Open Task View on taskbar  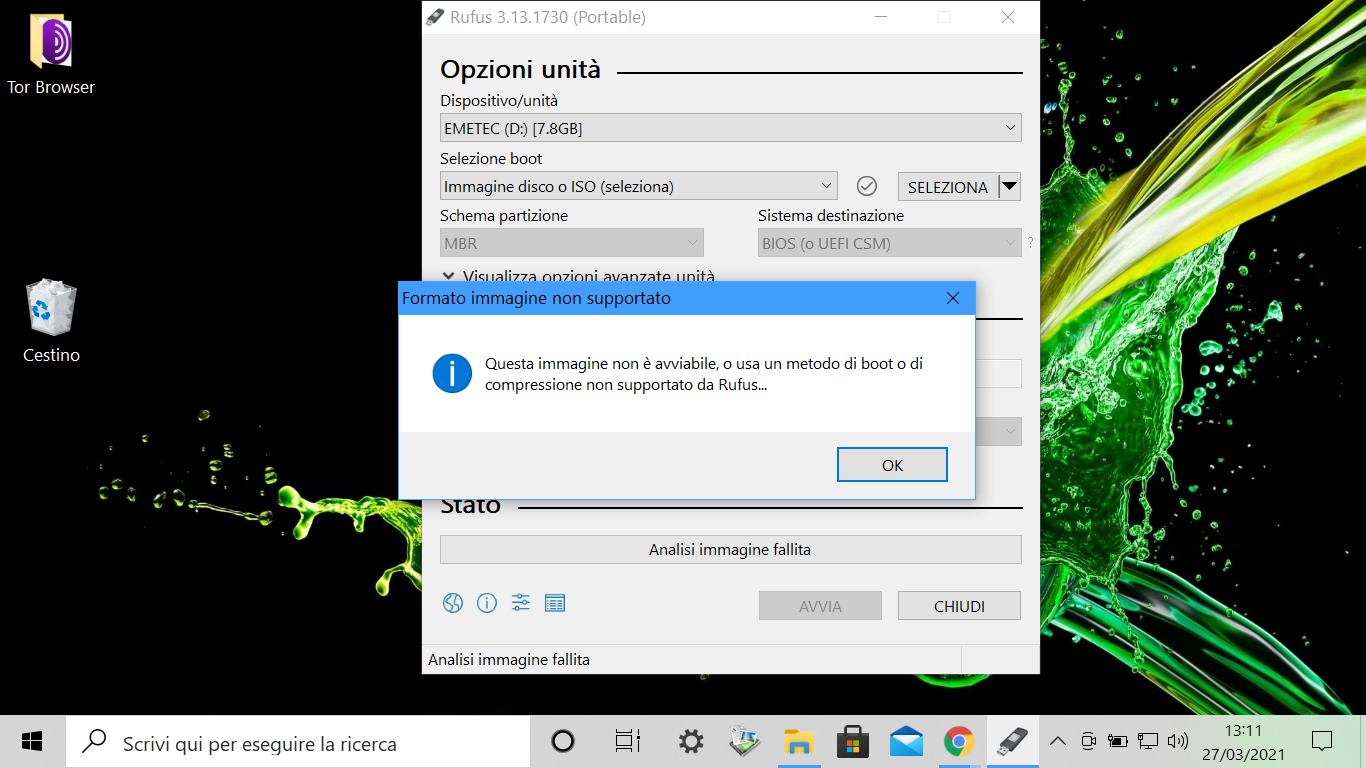tap(627, 742)
